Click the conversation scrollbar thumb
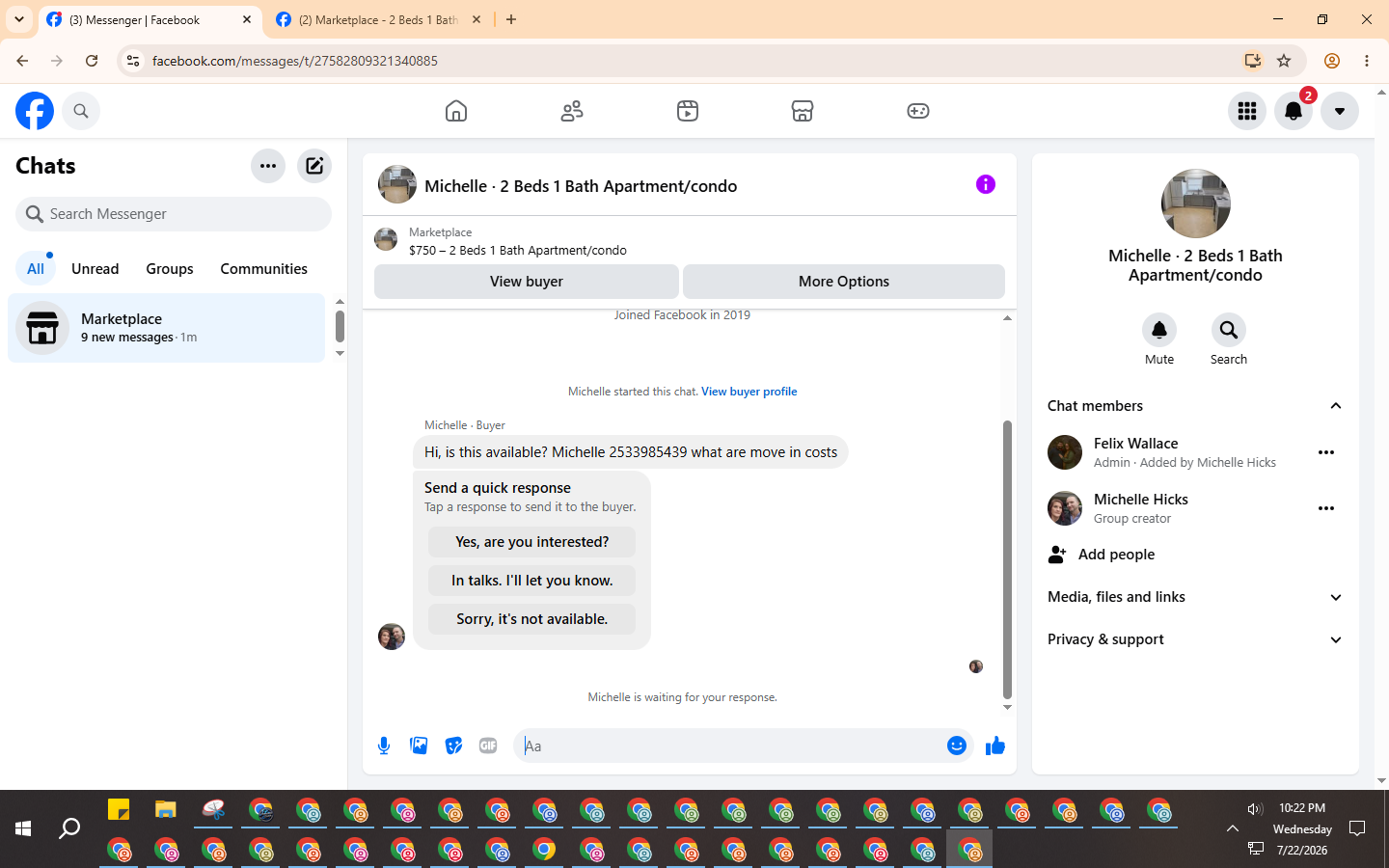Viewport: 1389px width, 868px height. pyautogui.click(x=1007, y=559)
